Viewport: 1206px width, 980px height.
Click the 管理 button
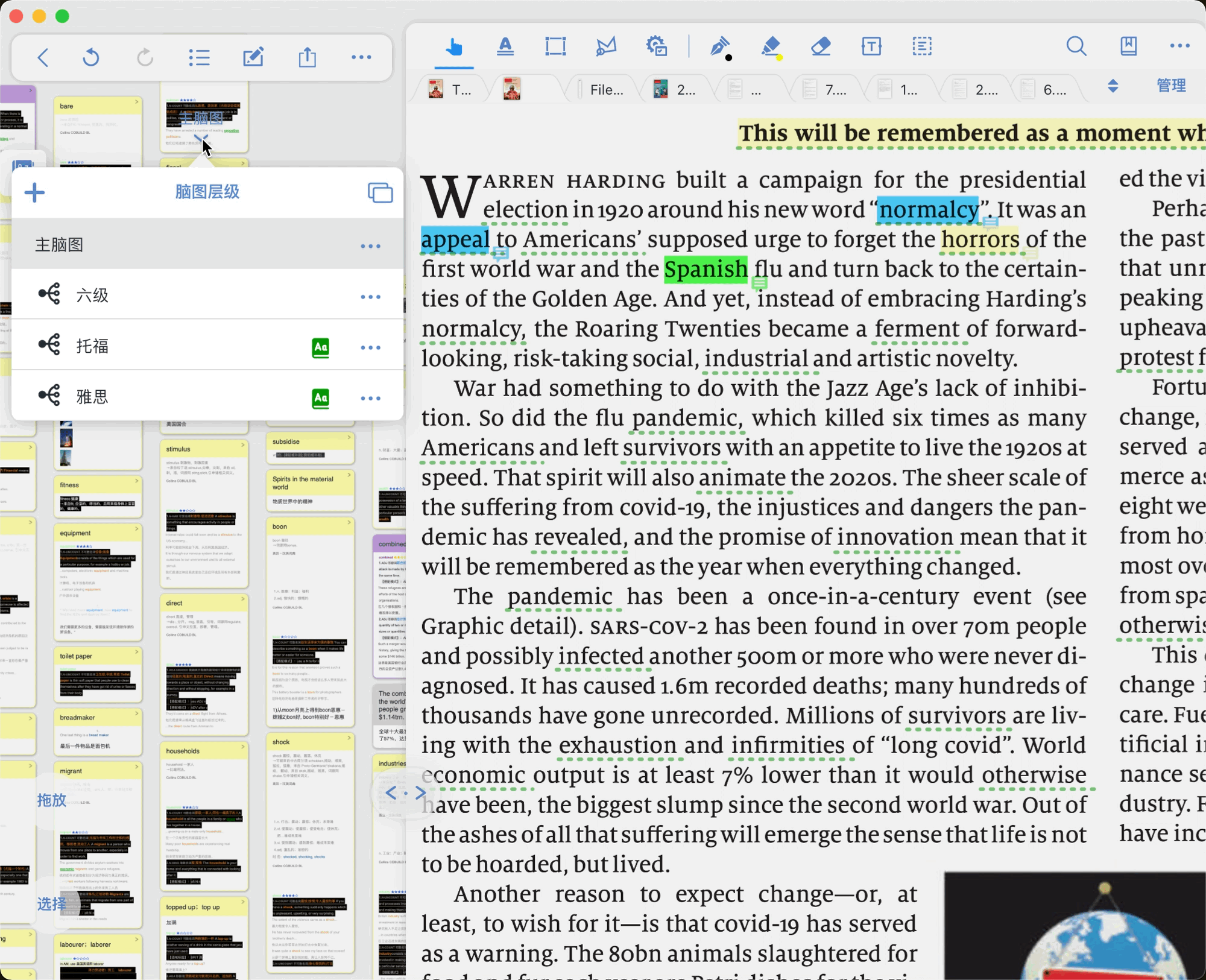pos(1171,86)
